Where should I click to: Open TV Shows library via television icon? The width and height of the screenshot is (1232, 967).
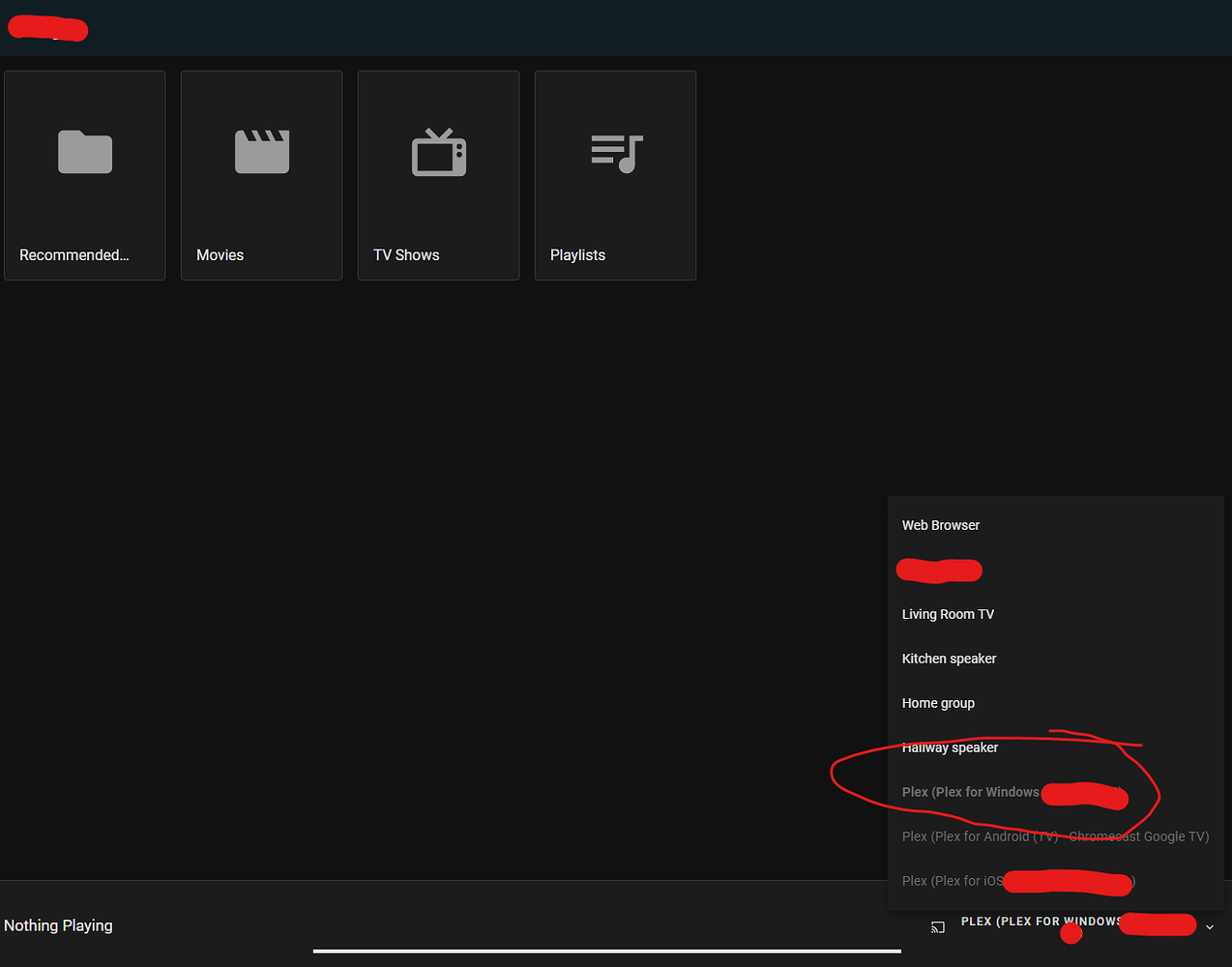point(438,152)
